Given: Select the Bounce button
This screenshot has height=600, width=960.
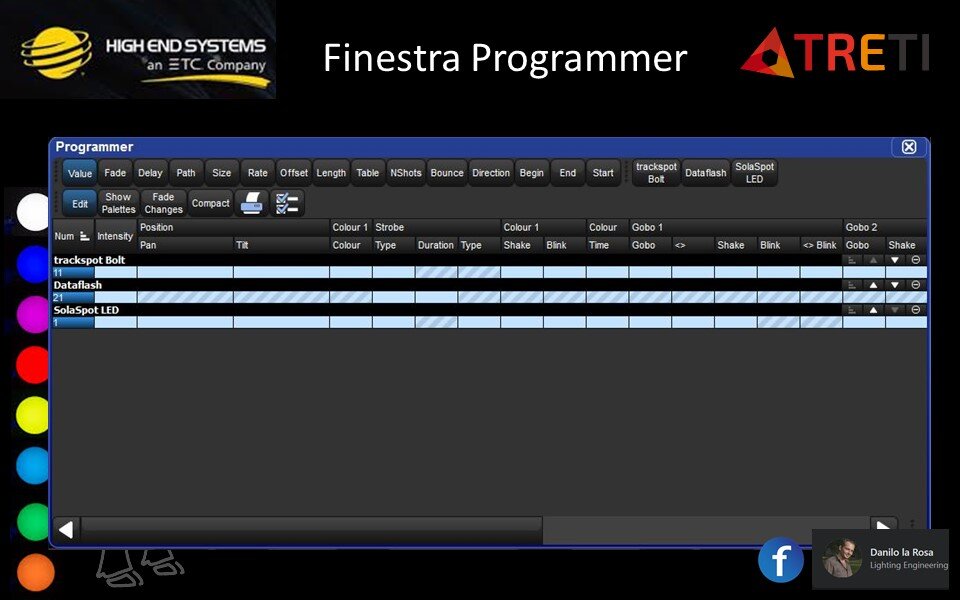Looking at the screenshot, I should (447, 173).
